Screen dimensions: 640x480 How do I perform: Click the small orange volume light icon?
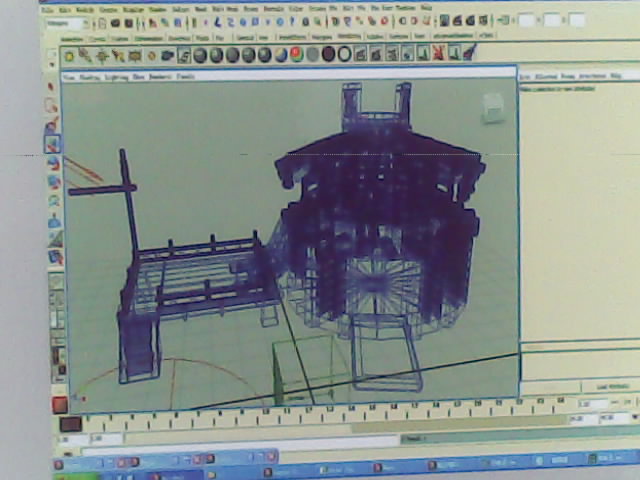pos(151,56)
